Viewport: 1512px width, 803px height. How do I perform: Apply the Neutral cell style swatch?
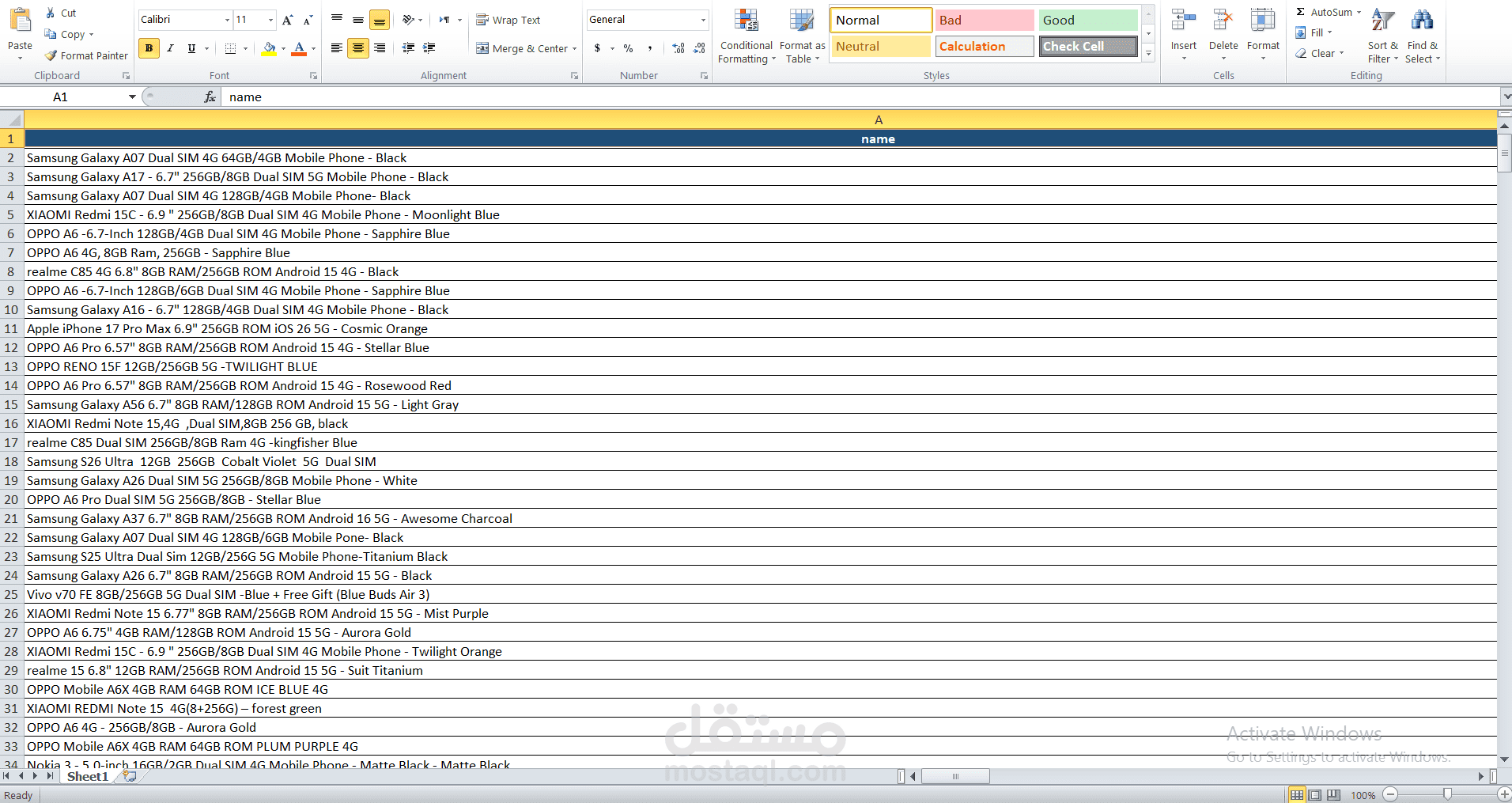881,47
